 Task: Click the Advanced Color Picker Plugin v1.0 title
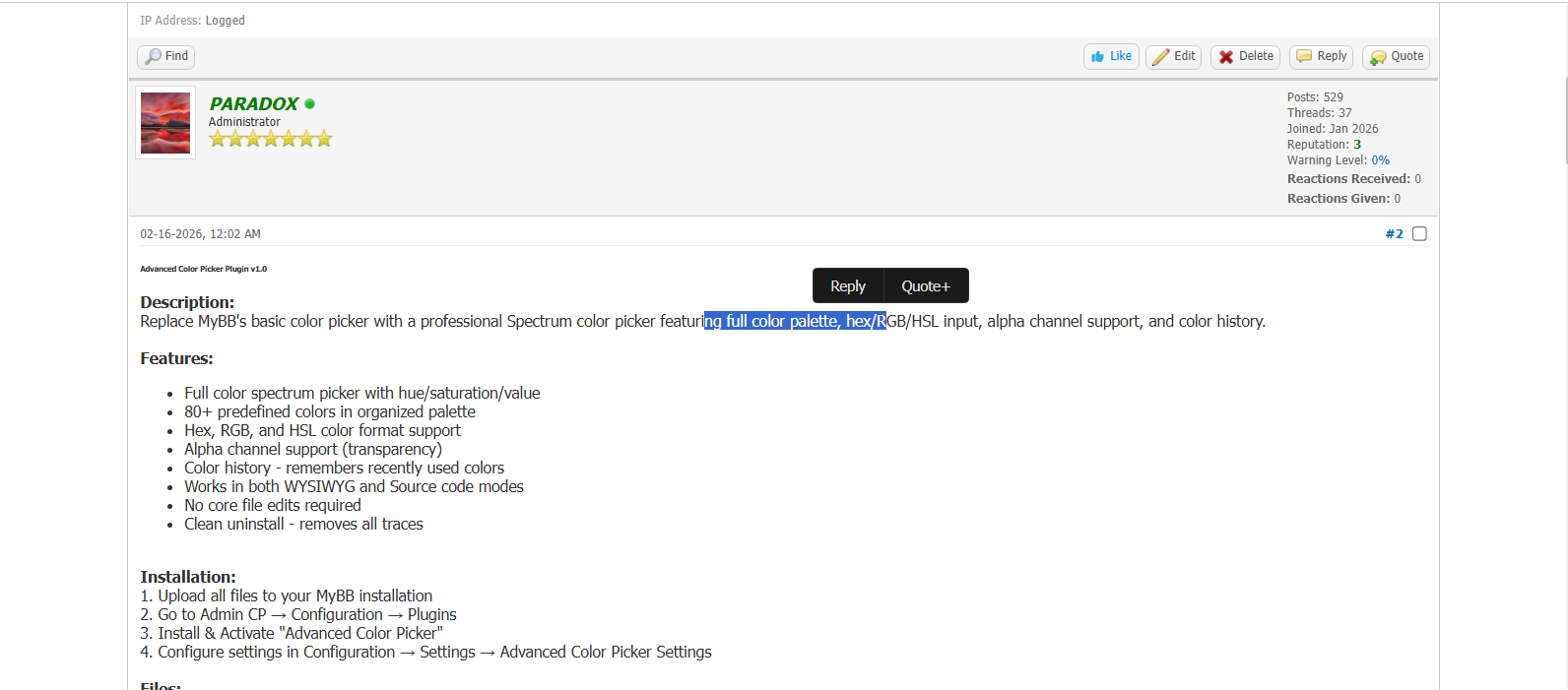pos(203,269)
